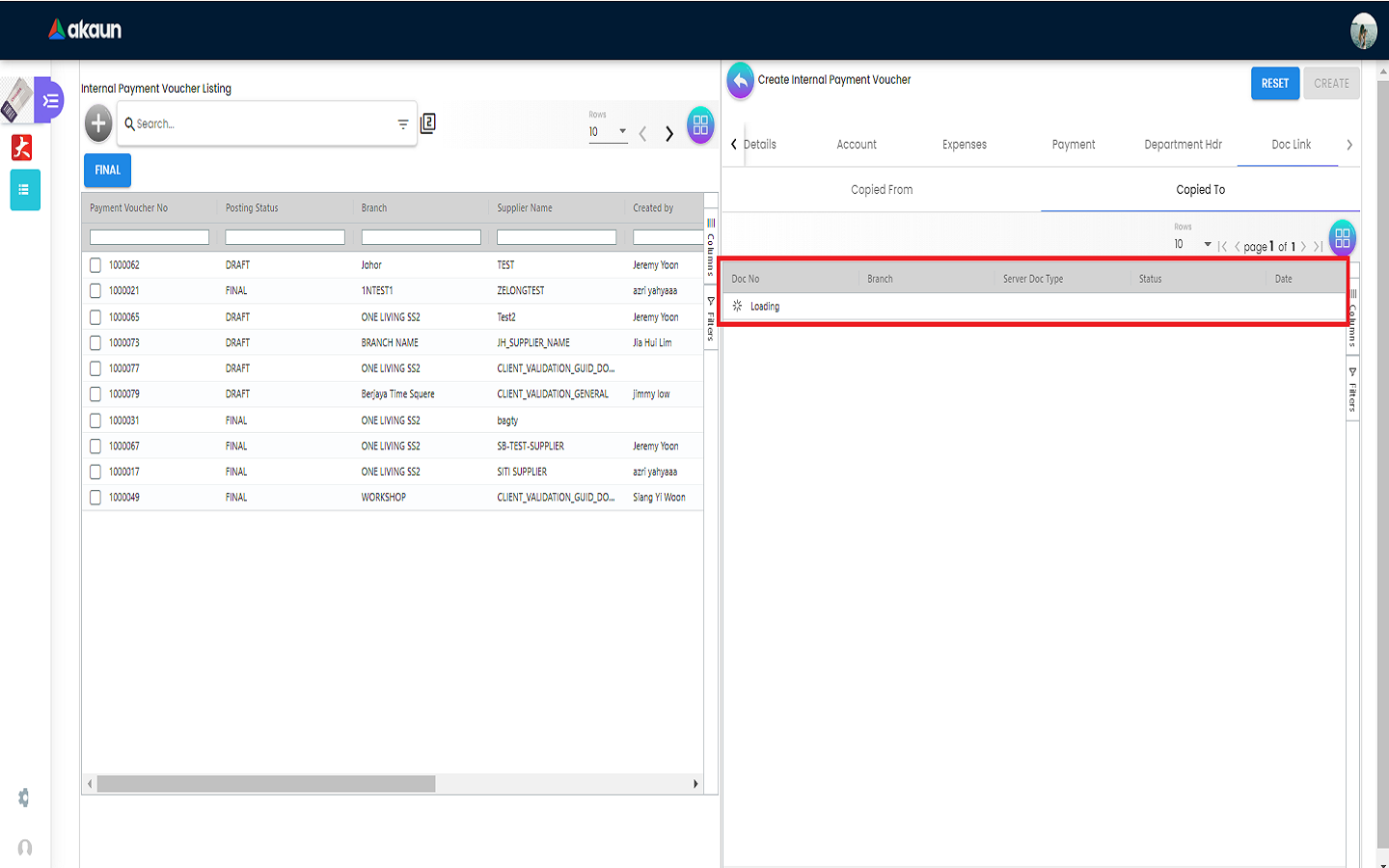The height and width of the screenshot is (868, 1389).
Task: Expand the purple sidebar menu toggle
Action: tap(50, 100)
